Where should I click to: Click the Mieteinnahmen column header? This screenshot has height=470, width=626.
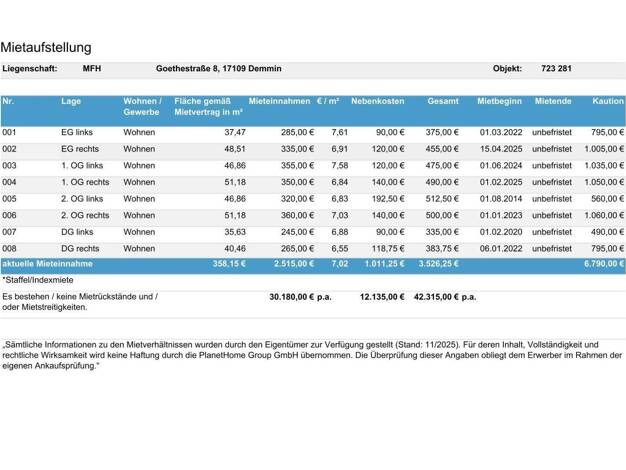click(280, 102)
